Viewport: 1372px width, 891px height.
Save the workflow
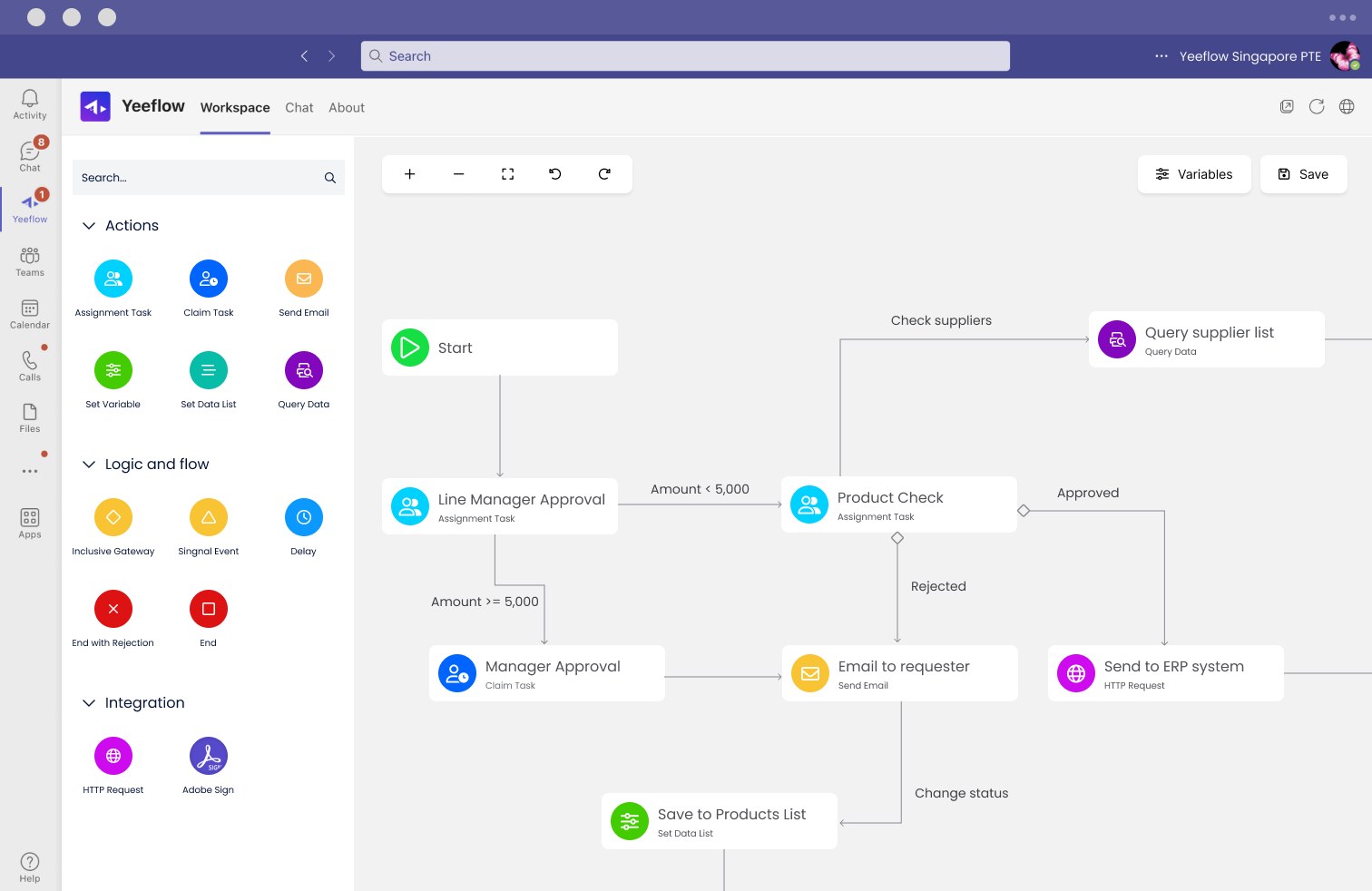(x=1303, y=174)
